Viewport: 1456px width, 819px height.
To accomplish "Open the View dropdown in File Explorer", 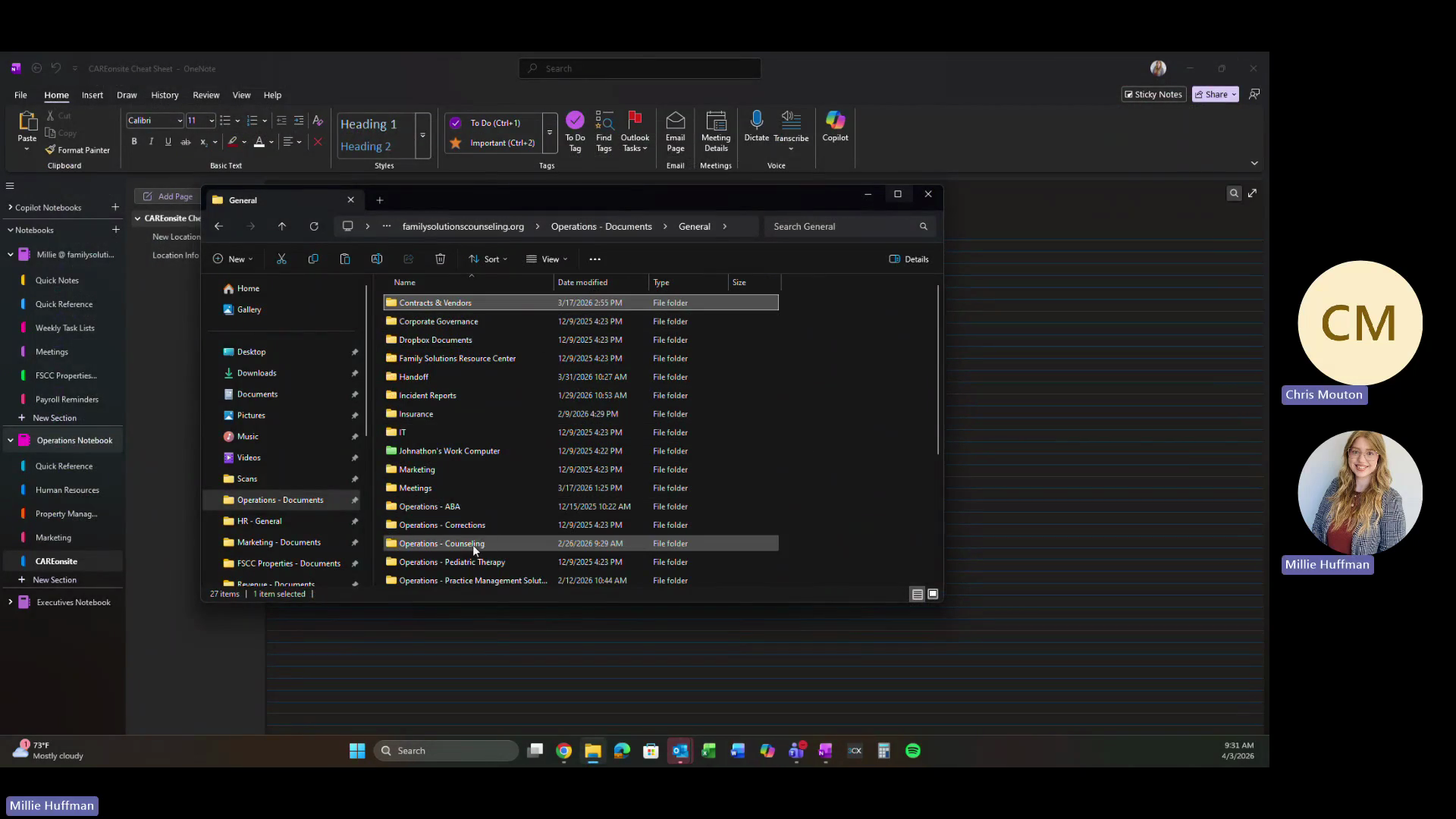I will tap(547, 259).
